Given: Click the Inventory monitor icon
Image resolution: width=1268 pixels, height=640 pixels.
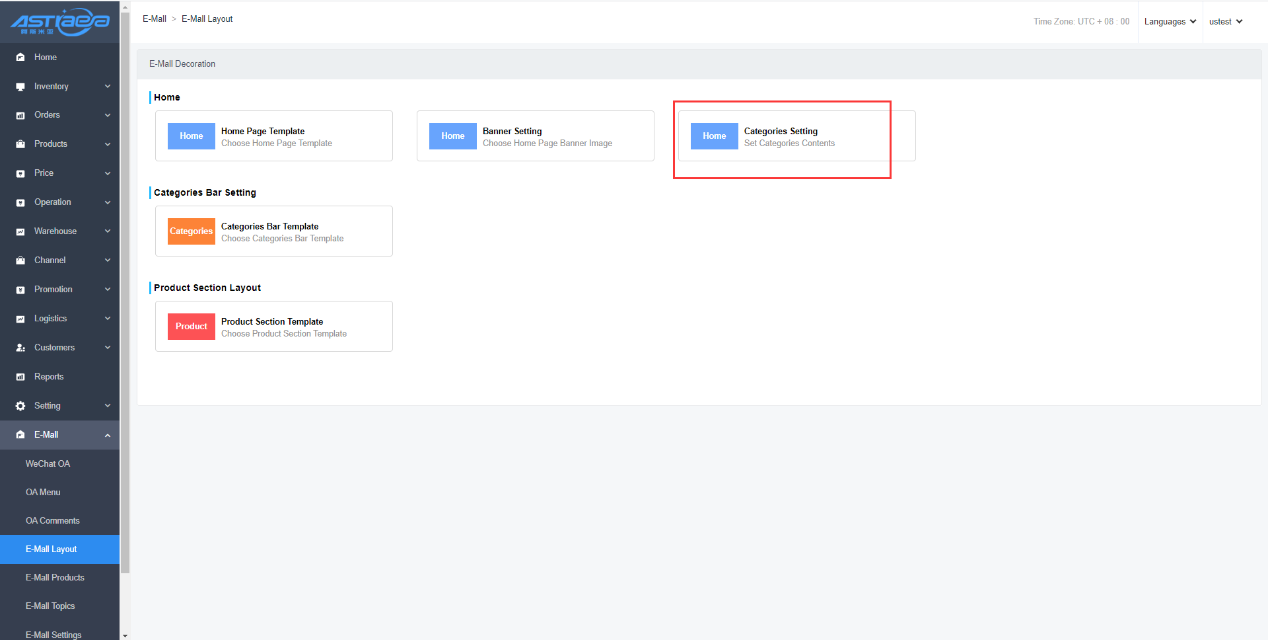Looking at the screenshot, I should pyautogui.click(x=20, y=86).
